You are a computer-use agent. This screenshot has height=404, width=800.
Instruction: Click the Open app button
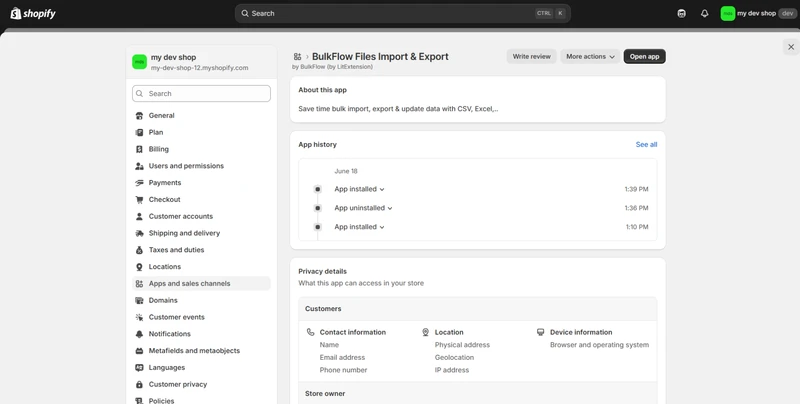point(644,57)
